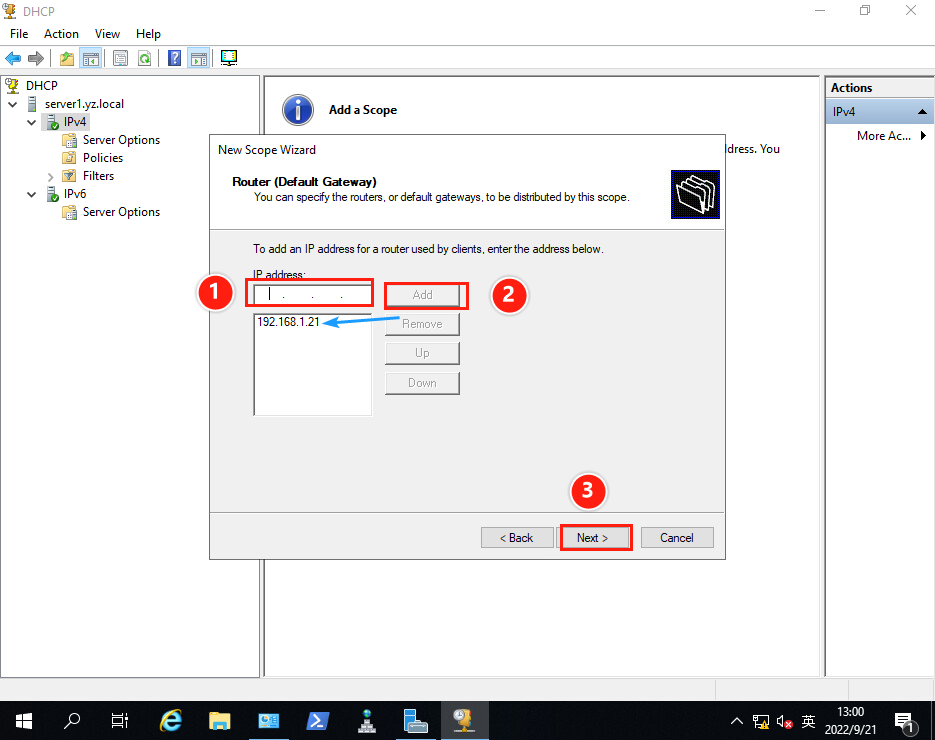The width and height of the screenshot is (935, 740).
Task: Open taskbar Search
Action: [x=72, y=721]
